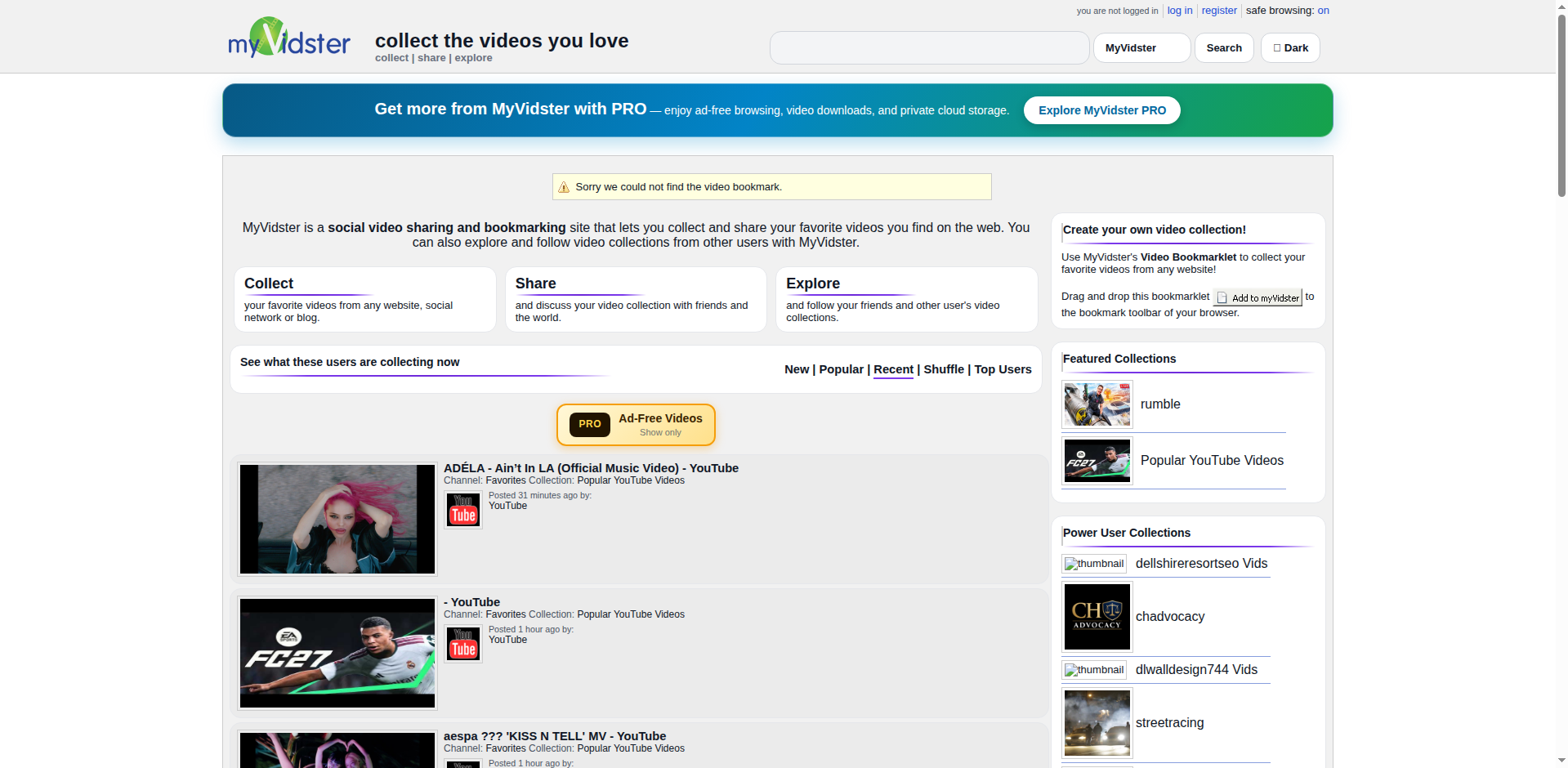Click 'See what these users are collecting now' text
Image resolution: width=1568 pixels, height=768 pixels.
click(x=350, y=362)
